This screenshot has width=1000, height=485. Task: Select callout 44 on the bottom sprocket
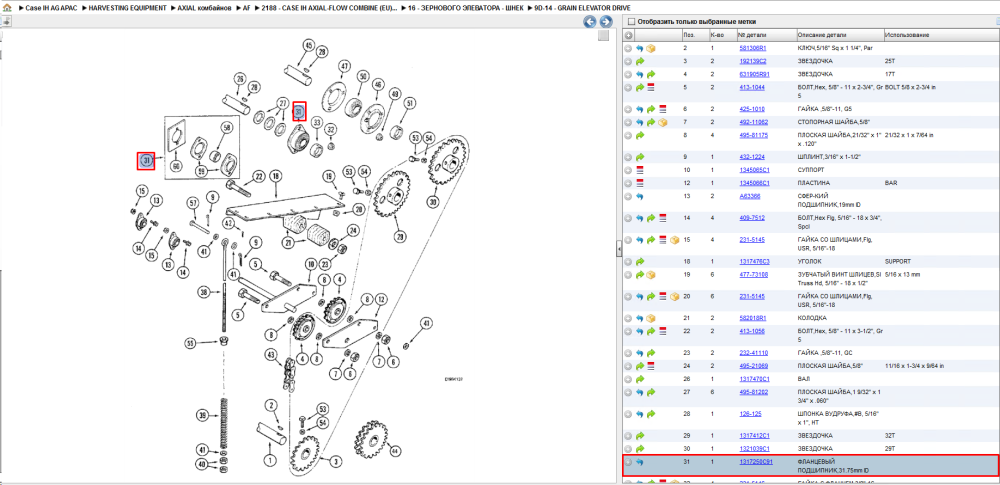[x=394, y=451]
